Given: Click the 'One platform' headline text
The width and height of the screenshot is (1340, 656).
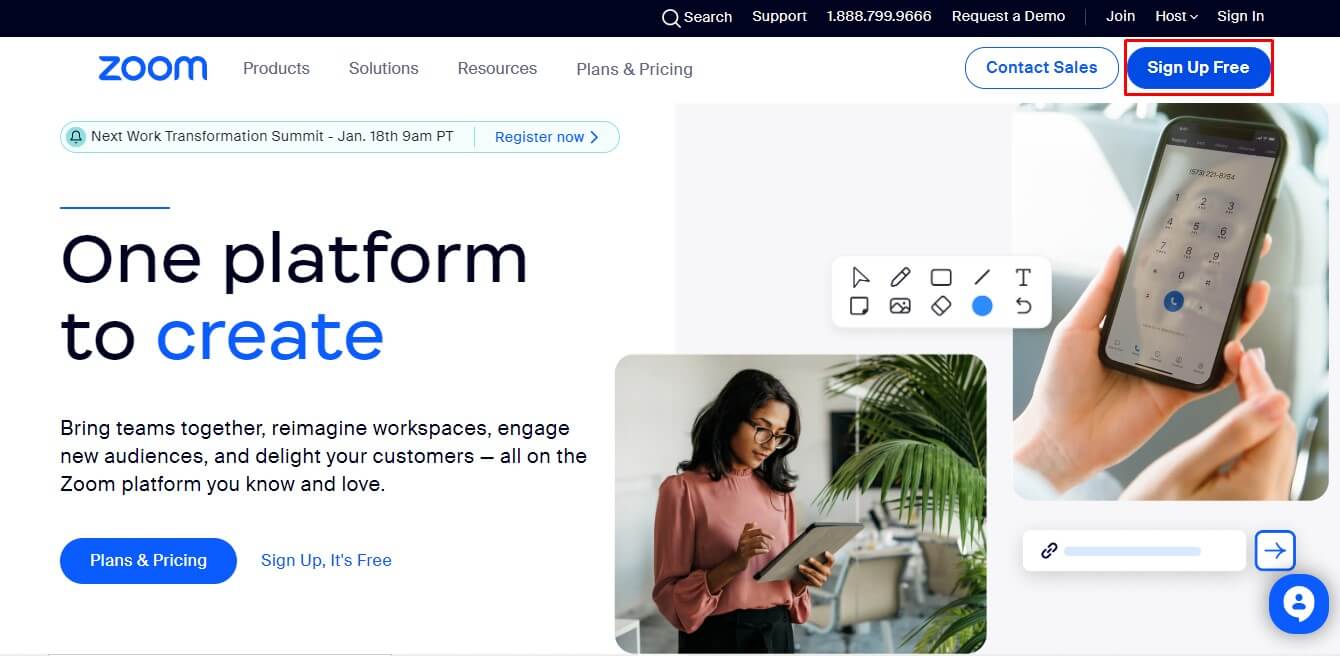Looking at the screenshot, I should pyautogui.click(x=294, y=259).
